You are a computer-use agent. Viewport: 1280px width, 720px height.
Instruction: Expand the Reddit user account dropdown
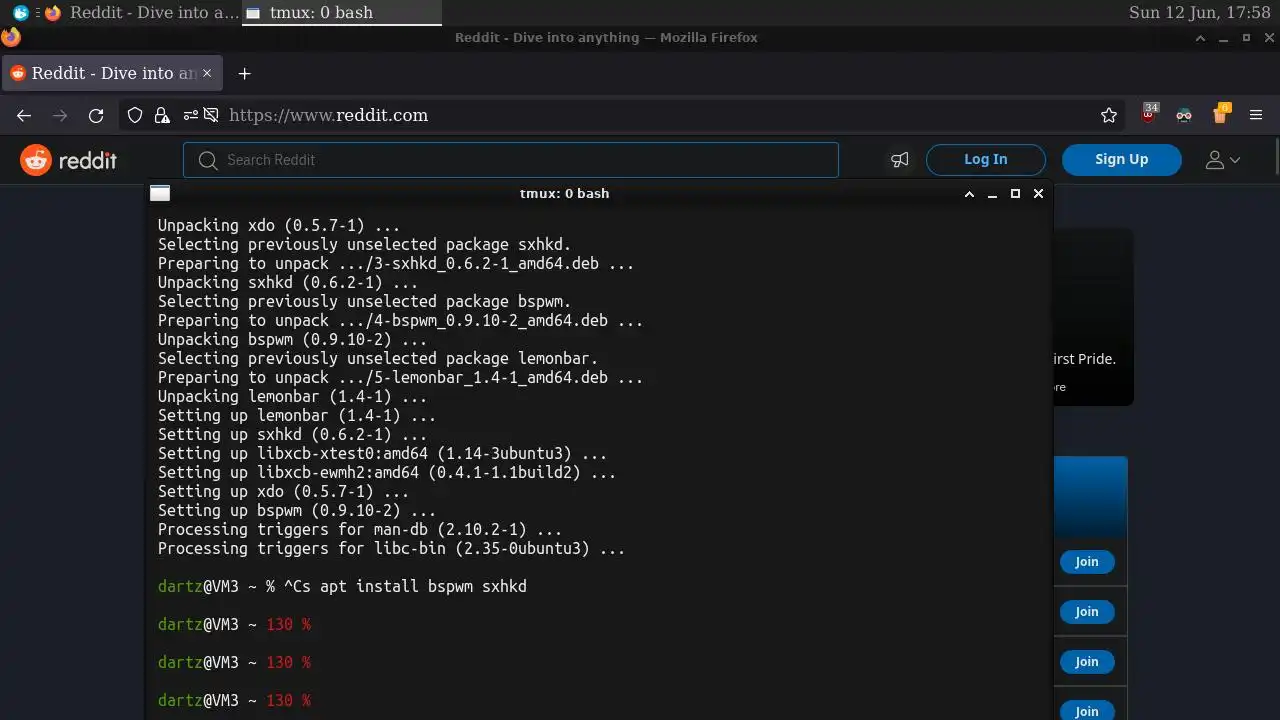(x=1222, y=160)
